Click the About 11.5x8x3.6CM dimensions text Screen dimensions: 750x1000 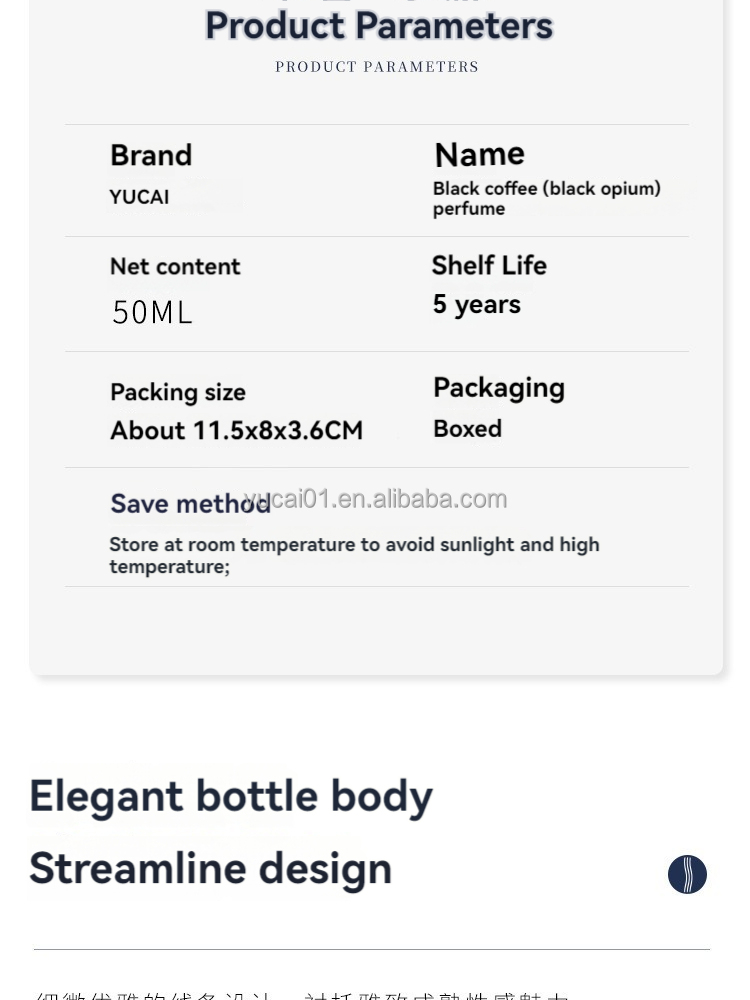237,430
